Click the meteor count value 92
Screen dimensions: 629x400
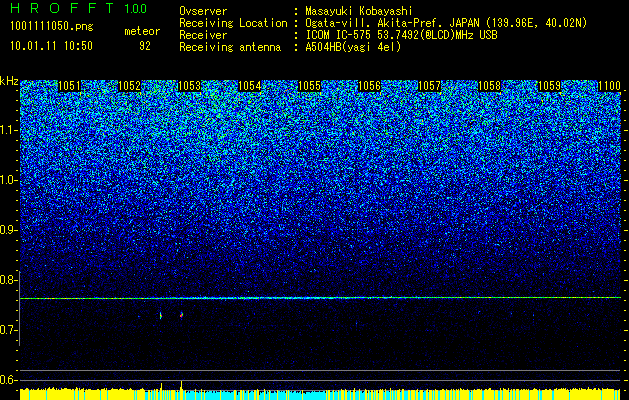[145, 46]
